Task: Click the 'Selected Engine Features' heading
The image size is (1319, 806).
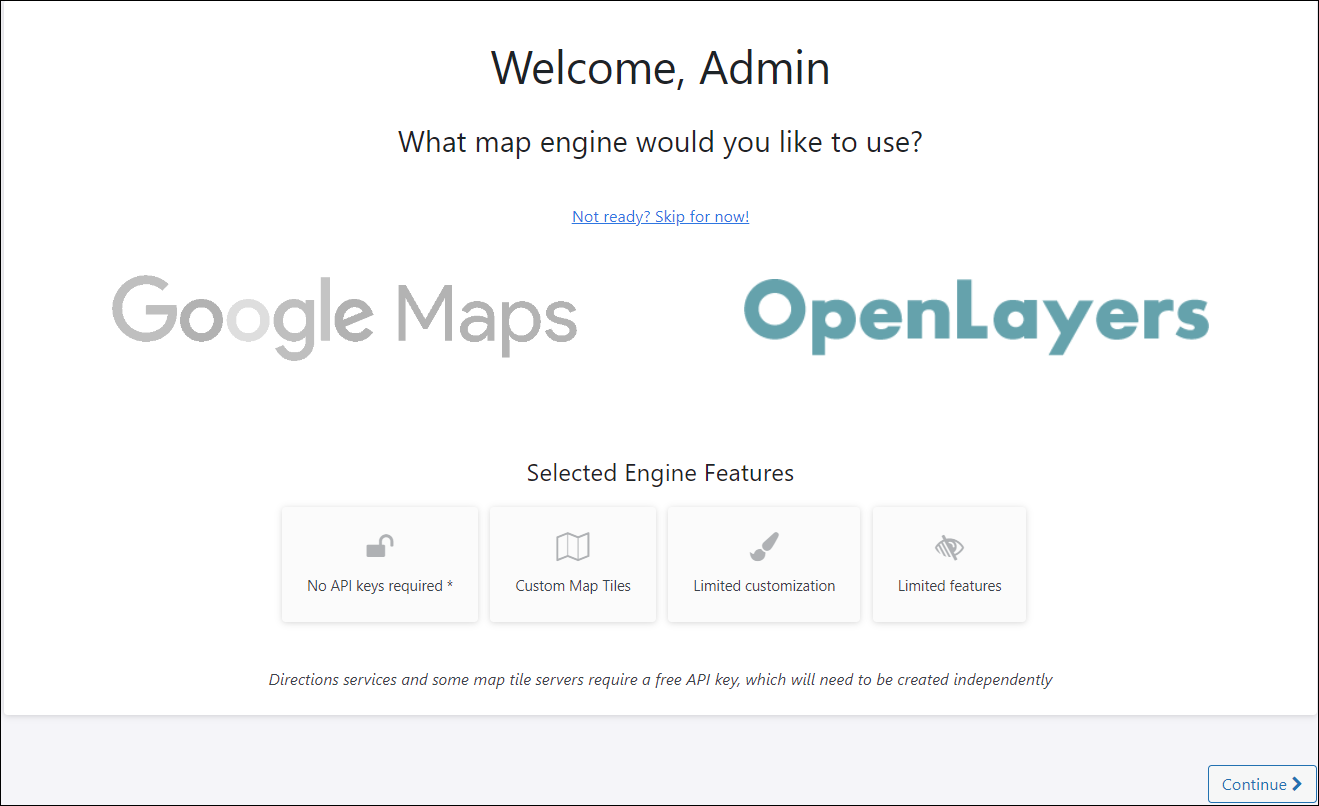Action: (x=660, y=473)
